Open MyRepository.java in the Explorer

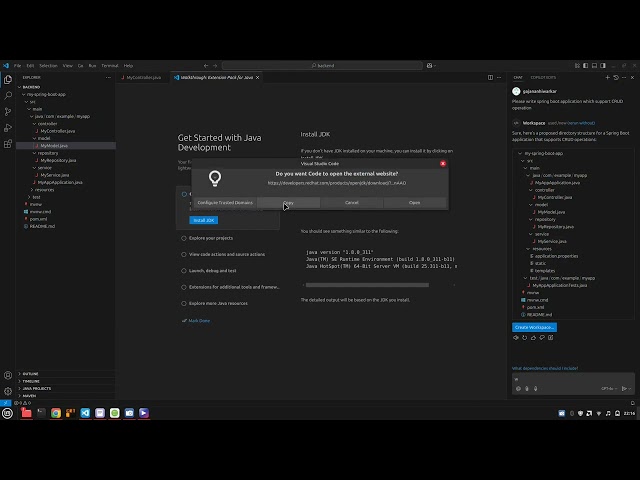(x=58, y=161)
